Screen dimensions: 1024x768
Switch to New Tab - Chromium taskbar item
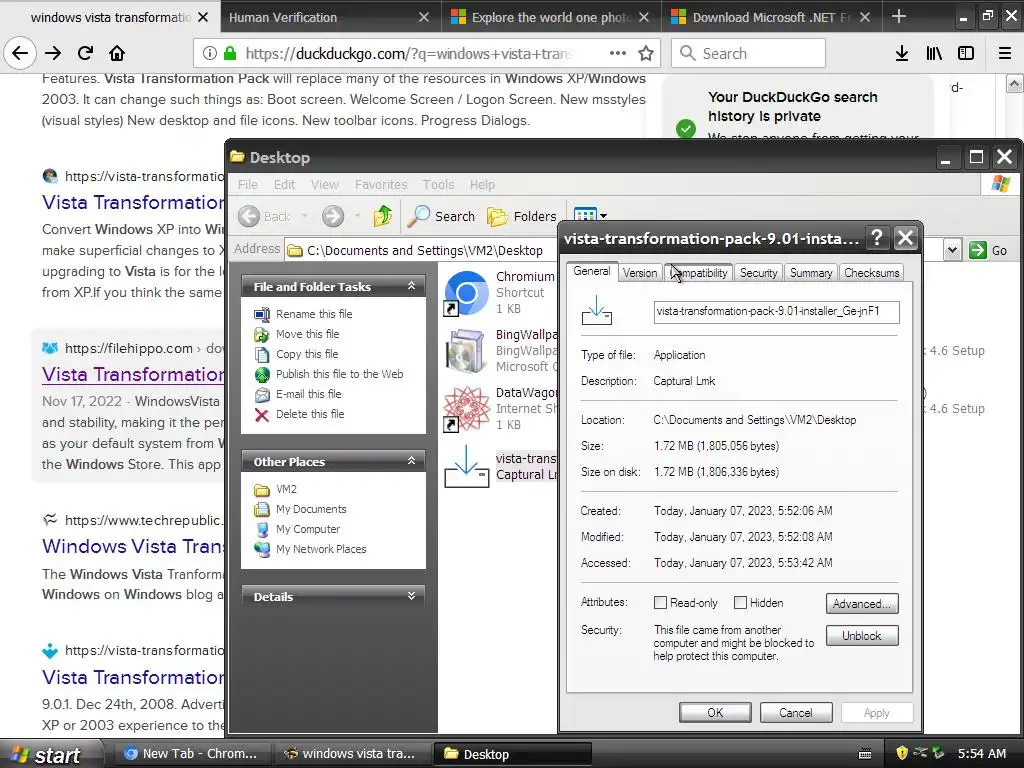click(x=191, y=754)
